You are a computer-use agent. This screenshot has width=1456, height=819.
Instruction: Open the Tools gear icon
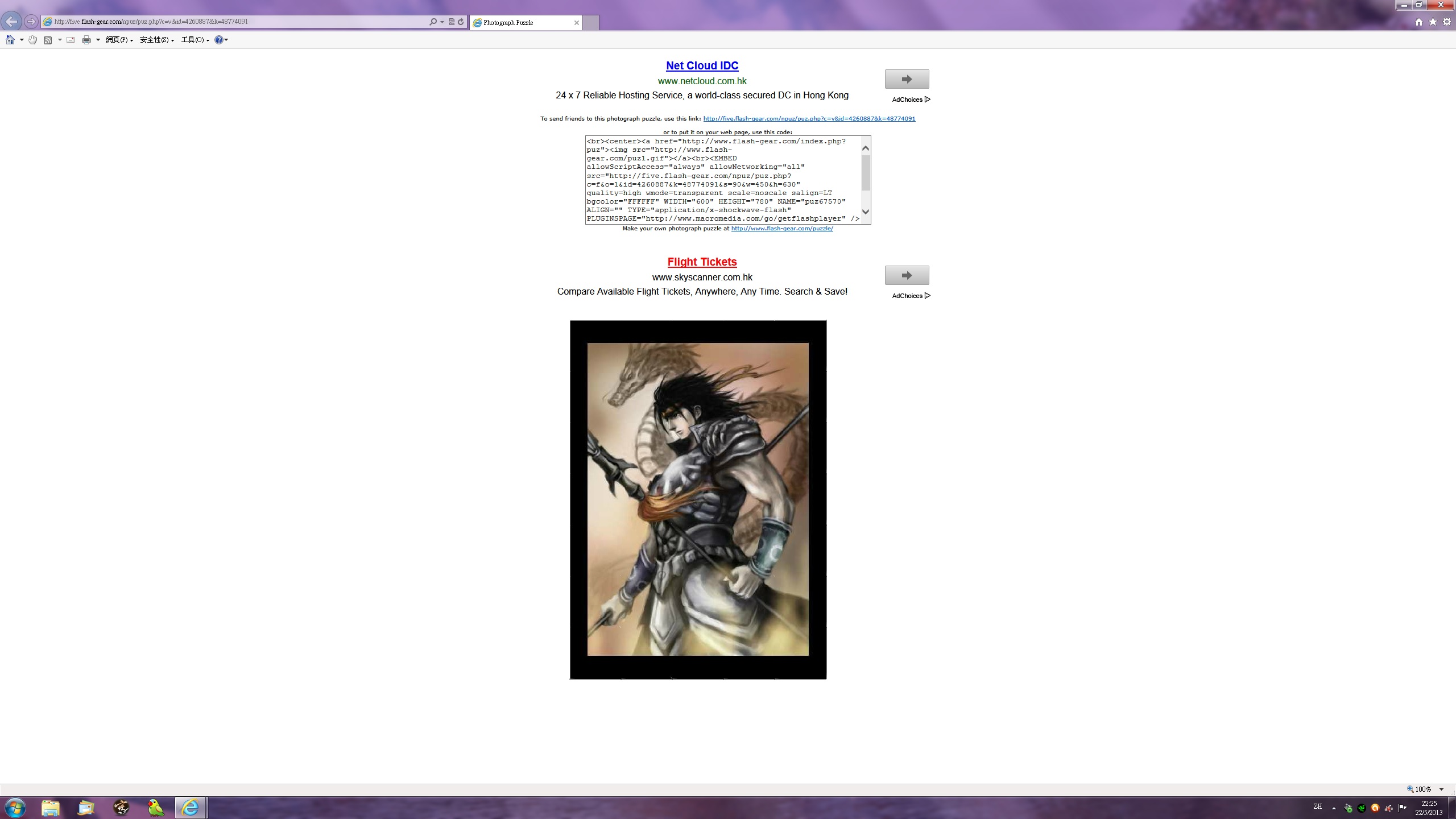click(1447, 22)
